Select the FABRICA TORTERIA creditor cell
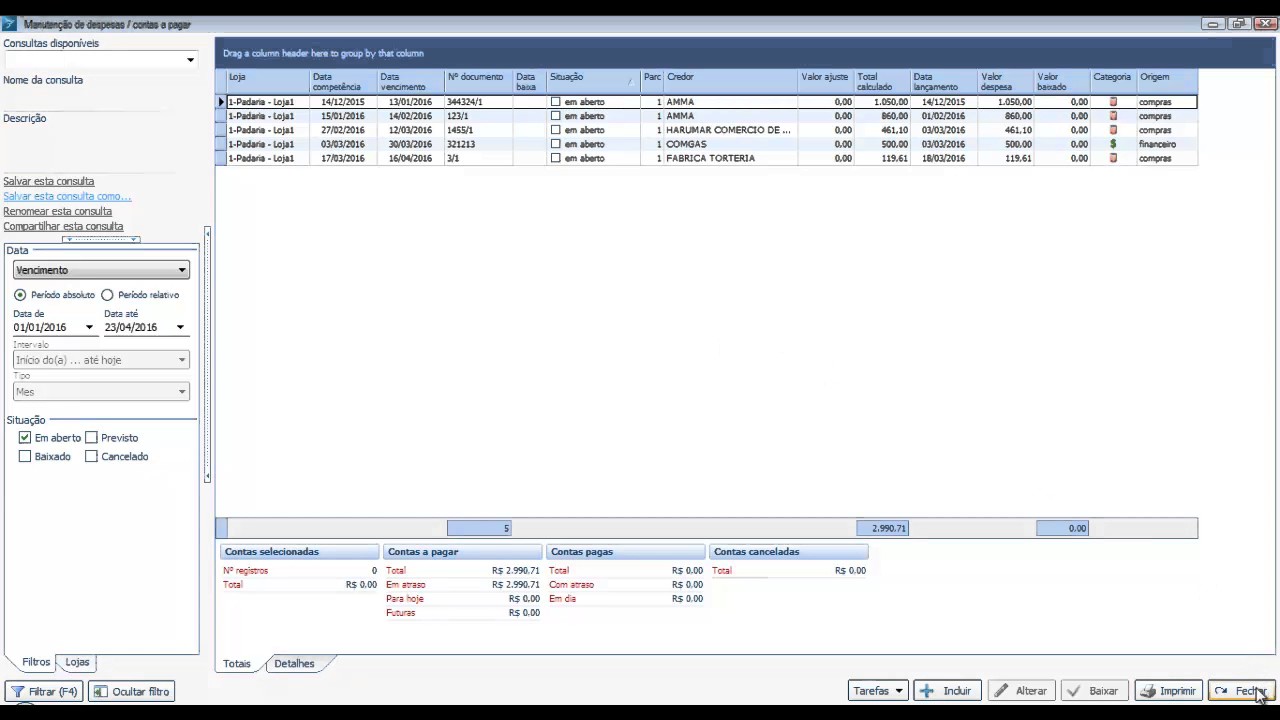This screenshot has width=1280, height=720. pos(730,158)
